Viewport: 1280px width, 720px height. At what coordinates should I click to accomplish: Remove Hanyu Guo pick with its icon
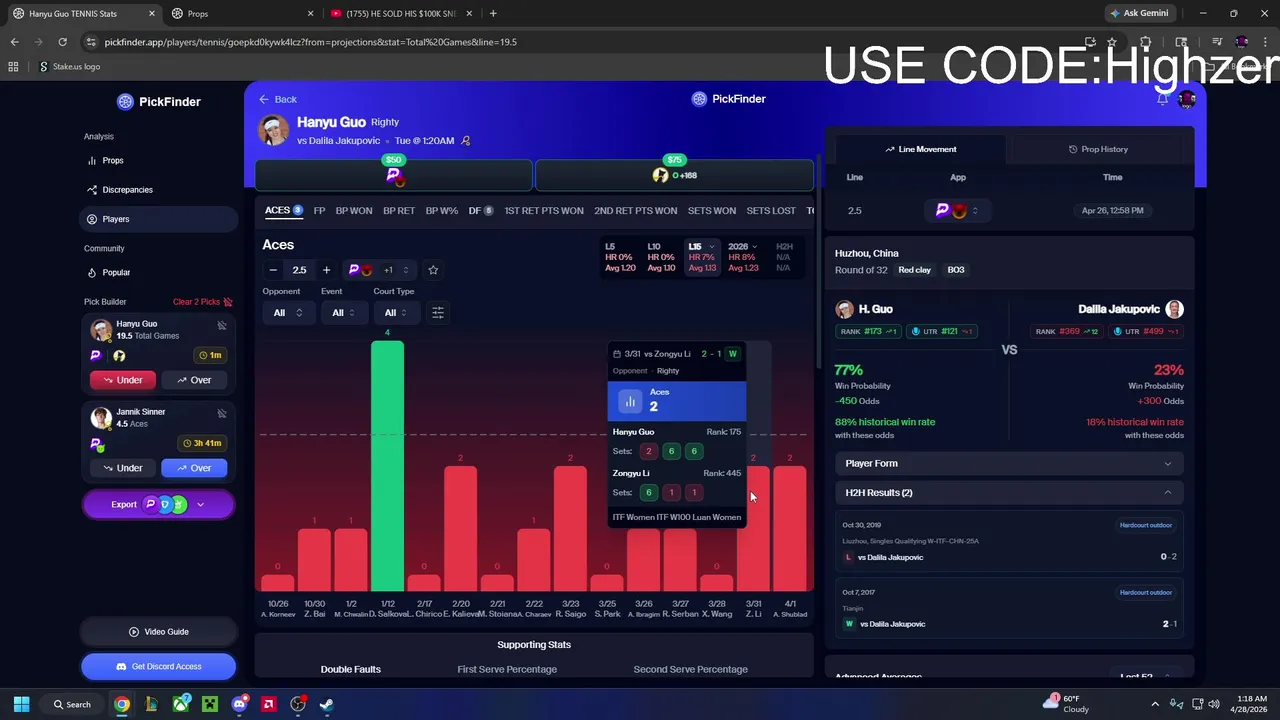tap(222, 325)
